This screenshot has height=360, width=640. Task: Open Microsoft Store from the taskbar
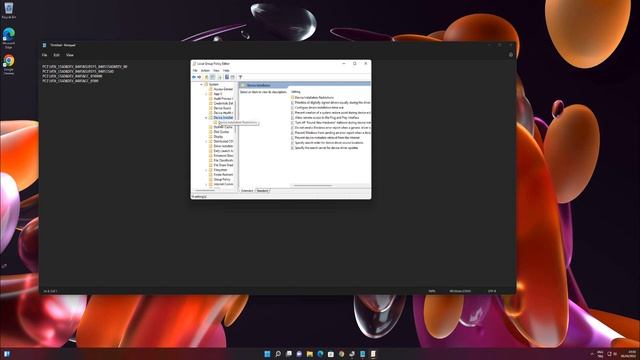click(x=331, y=353)
